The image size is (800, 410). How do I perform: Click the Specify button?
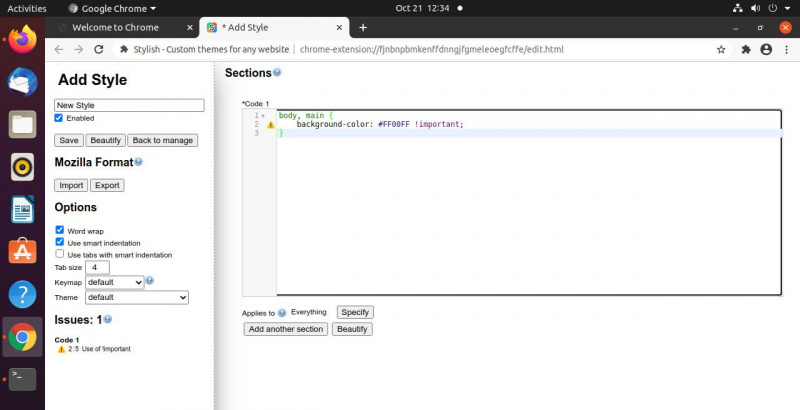(x=355, y=312)
